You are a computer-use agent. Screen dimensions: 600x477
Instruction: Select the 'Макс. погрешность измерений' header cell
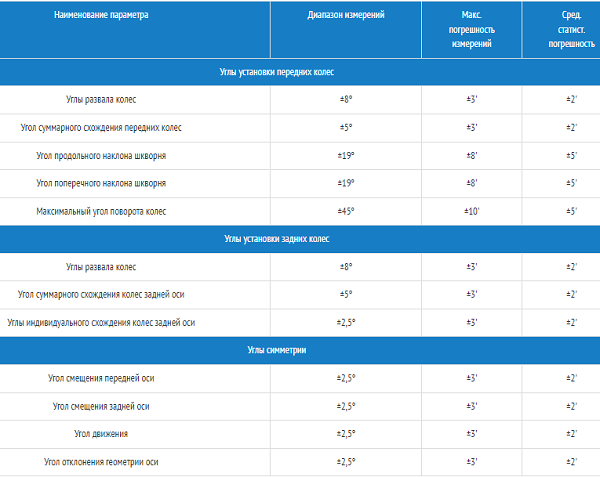472,30
